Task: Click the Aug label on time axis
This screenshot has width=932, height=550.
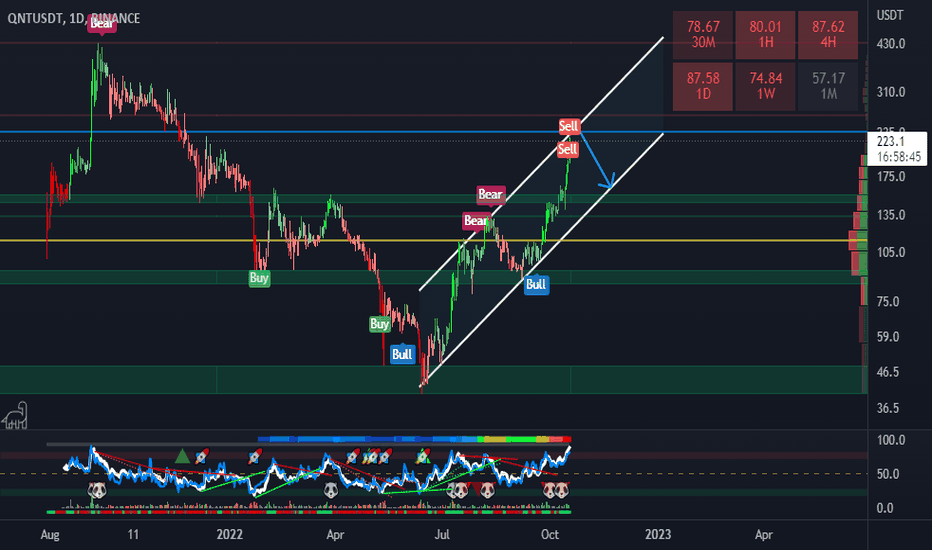Action: pyautogui.click(x=50, y=535)
